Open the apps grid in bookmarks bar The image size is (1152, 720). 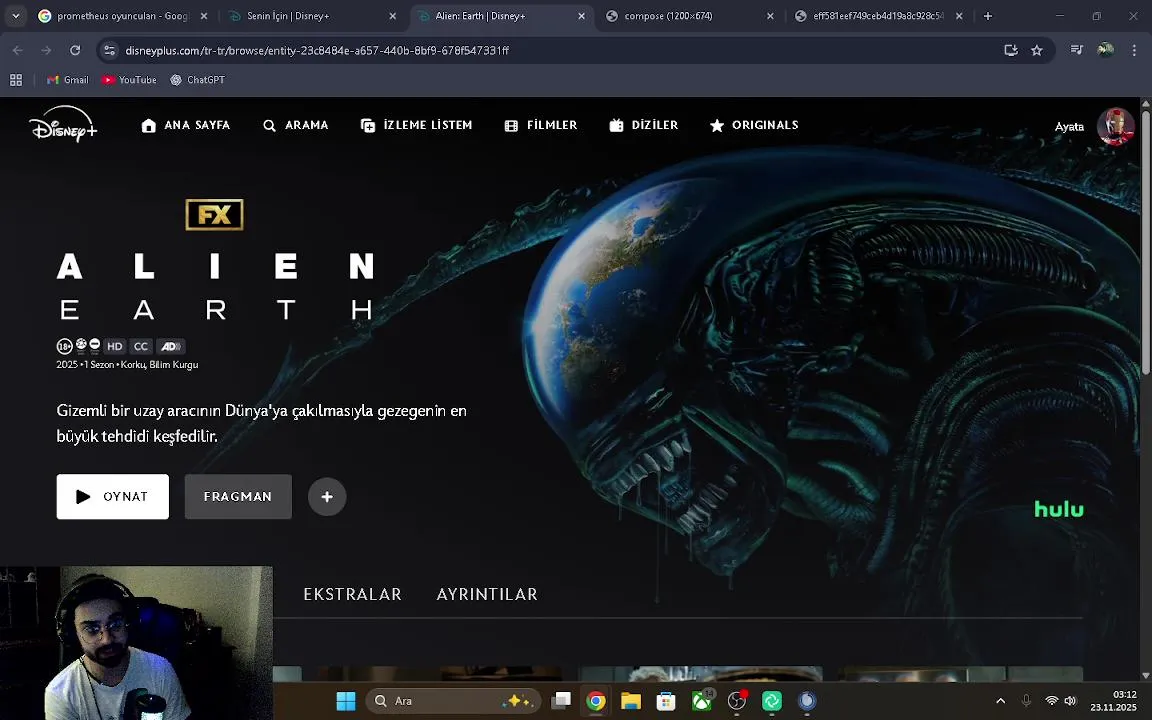(15, 80)
